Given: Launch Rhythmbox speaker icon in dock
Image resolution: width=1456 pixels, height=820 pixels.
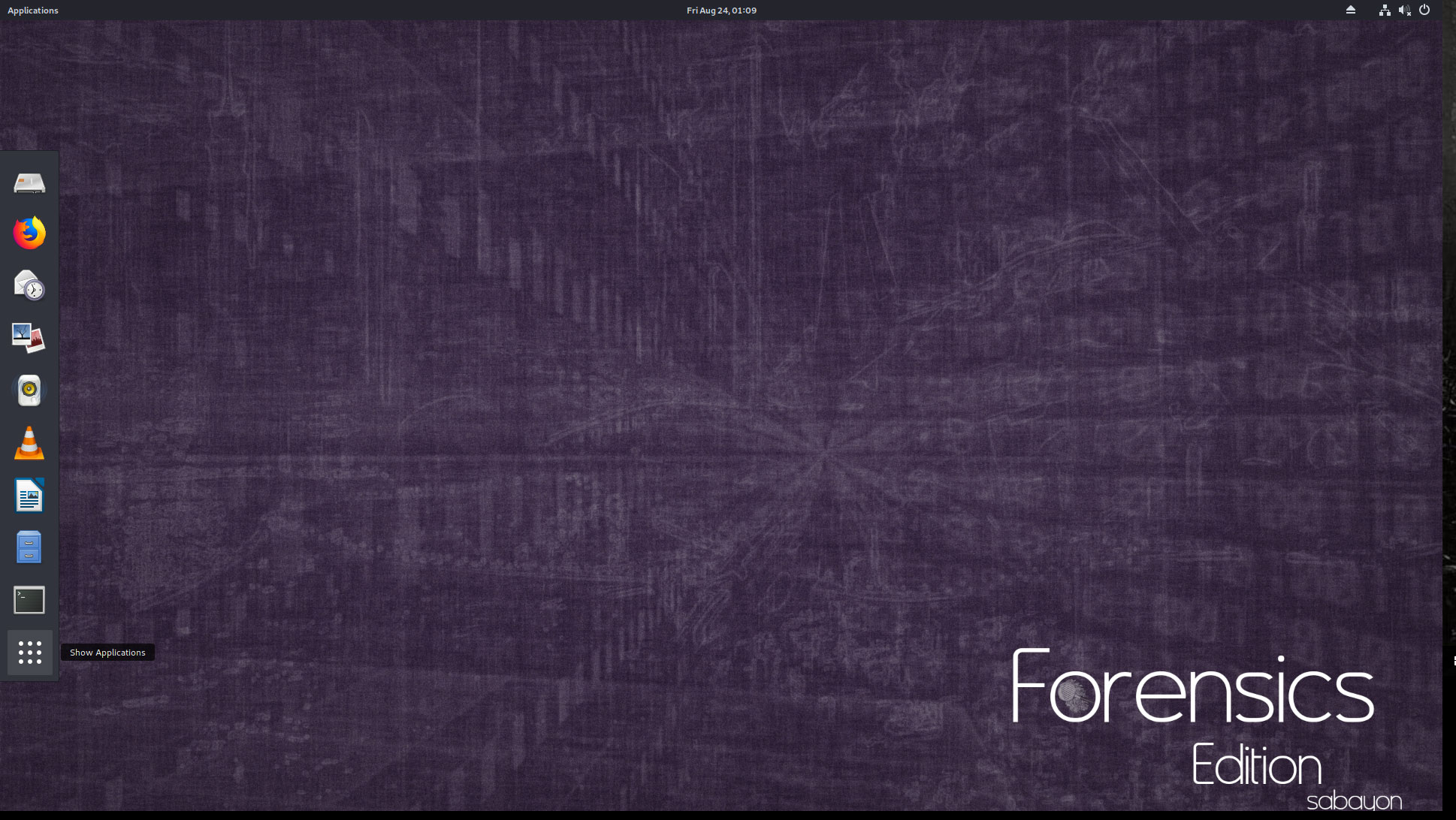Looking at the screenshot, I should [x=29, y=390].
